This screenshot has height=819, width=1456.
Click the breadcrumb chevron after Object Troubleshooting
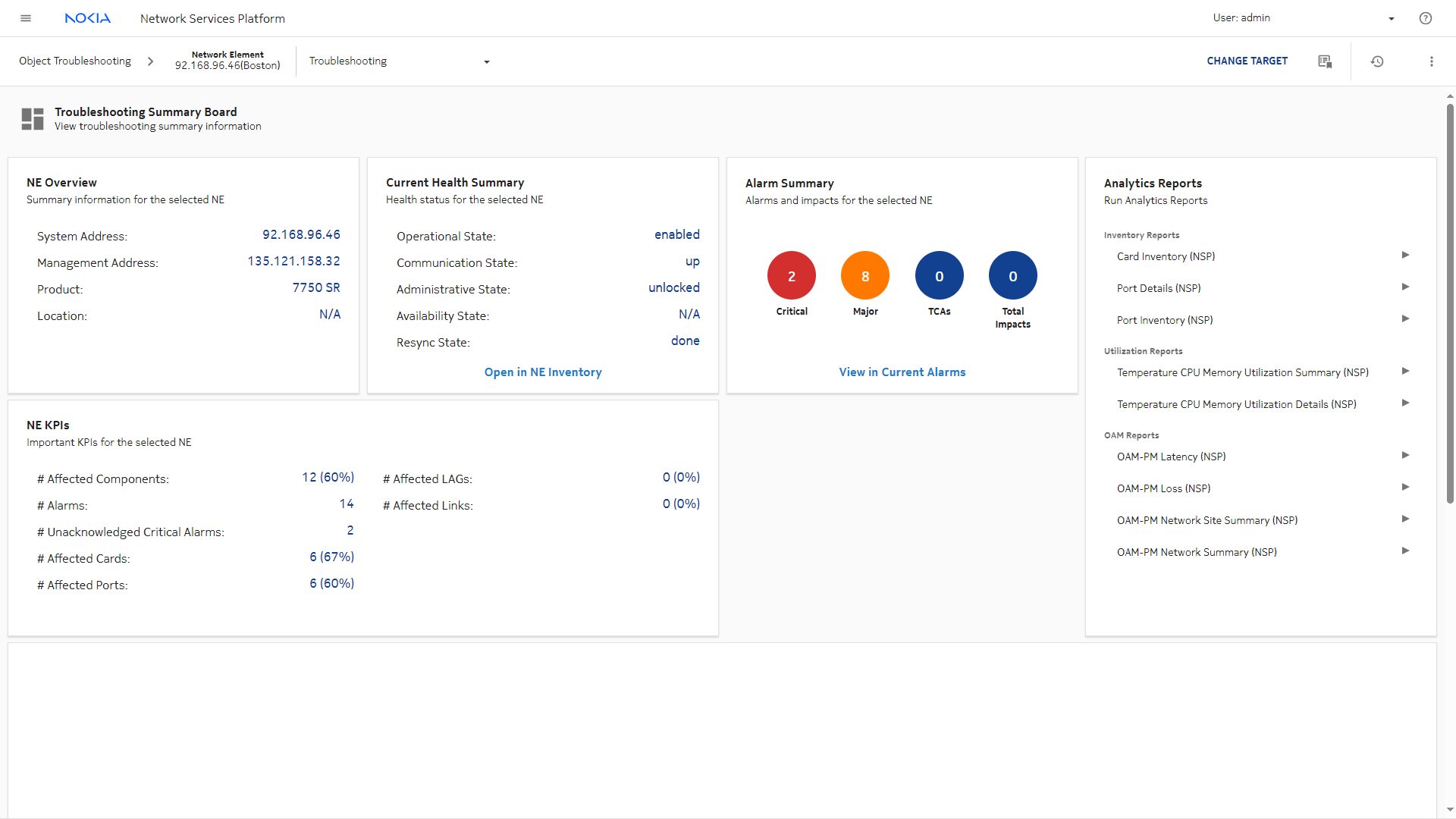[150, 61]
